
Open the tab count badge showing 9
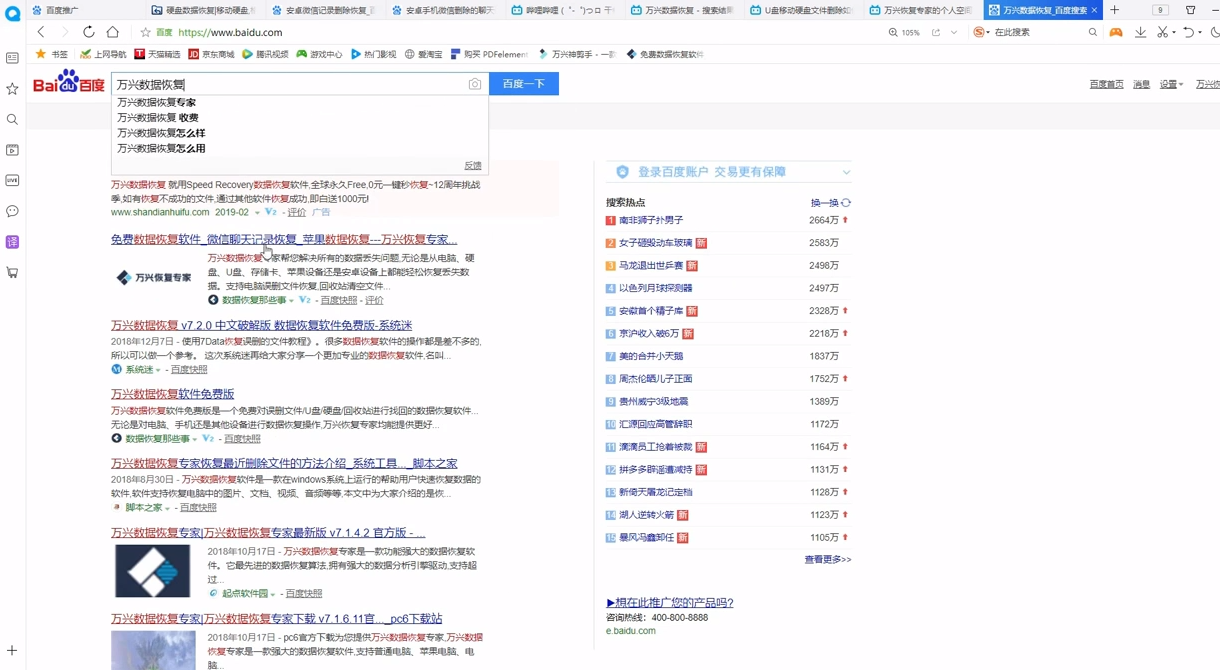pos(1160,10)
